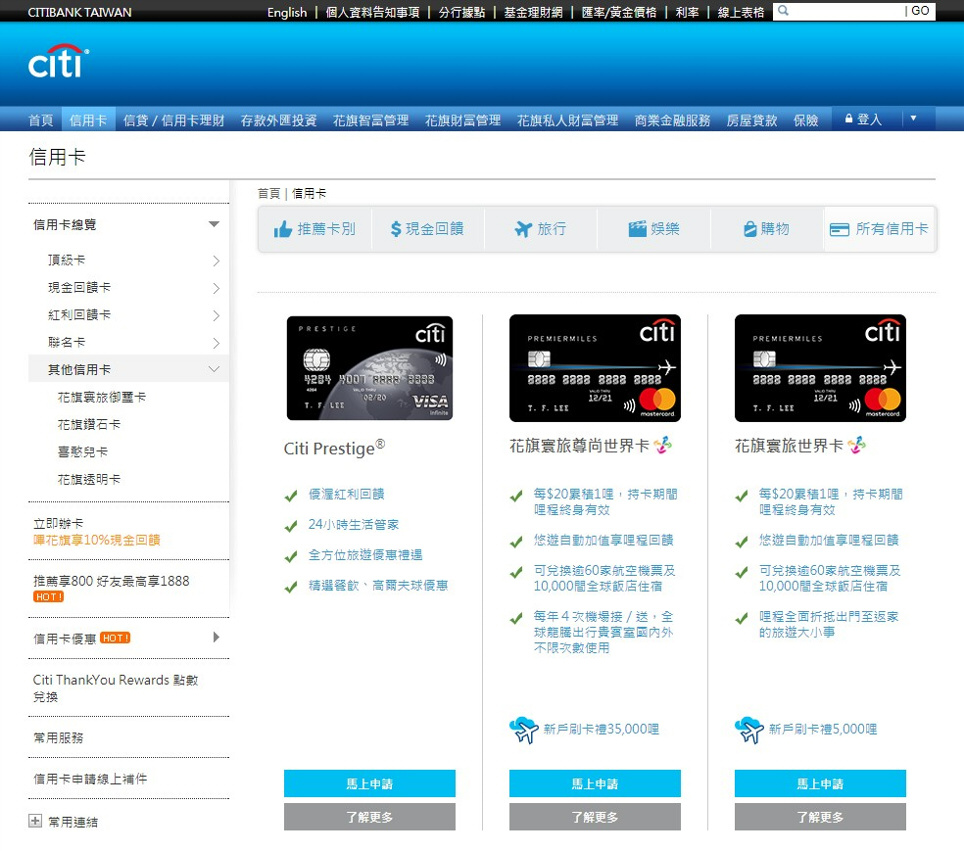
Task: Open 基金理財網 top link
Action: click(x=533, y=12)
